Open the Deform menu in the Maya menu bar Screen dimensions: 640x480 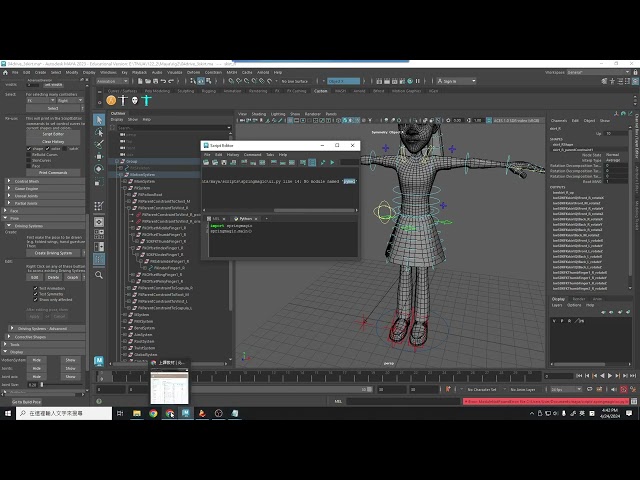click(x=193, y=72)
